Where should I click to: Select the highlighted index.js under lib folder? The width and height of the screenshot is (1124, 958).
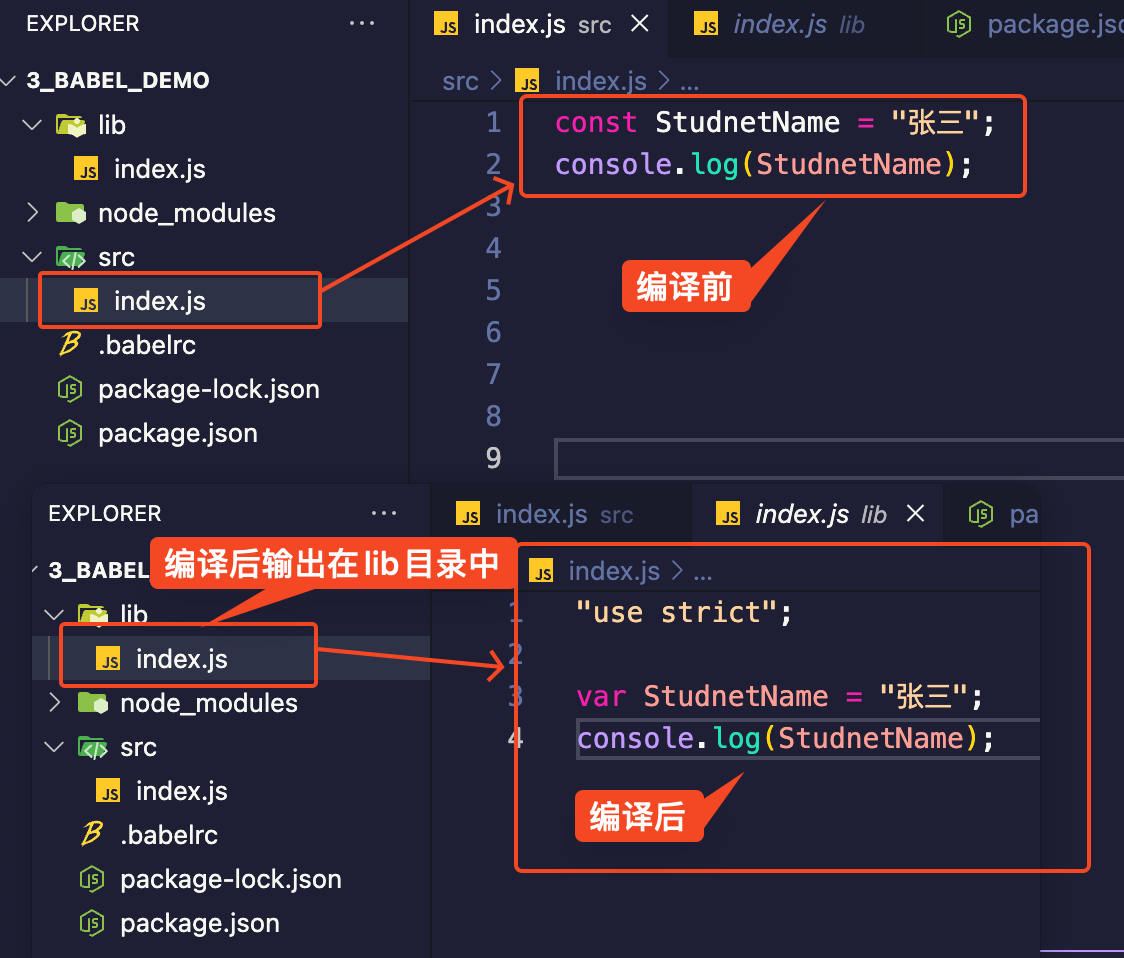[181, 659]
